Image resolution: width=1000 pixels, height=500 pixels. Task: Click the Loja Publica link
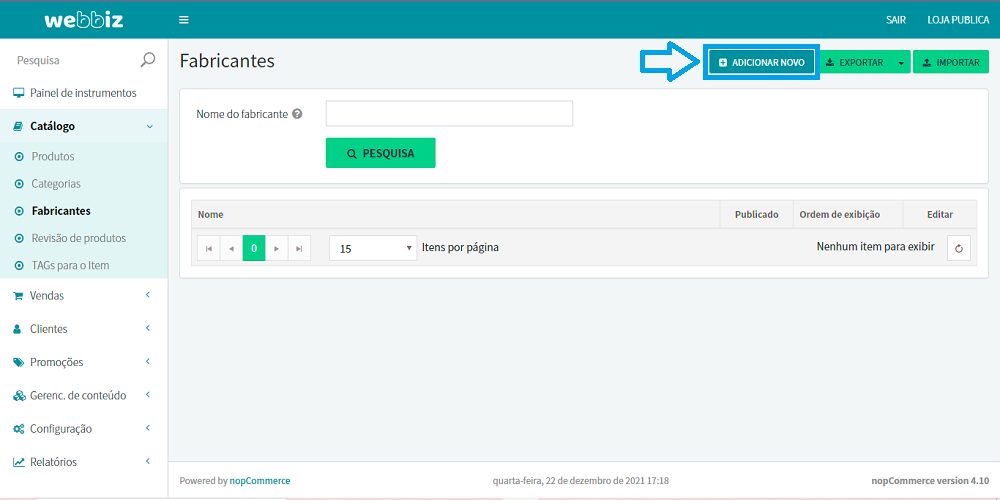pyautogui.click(x=958, y=20)
